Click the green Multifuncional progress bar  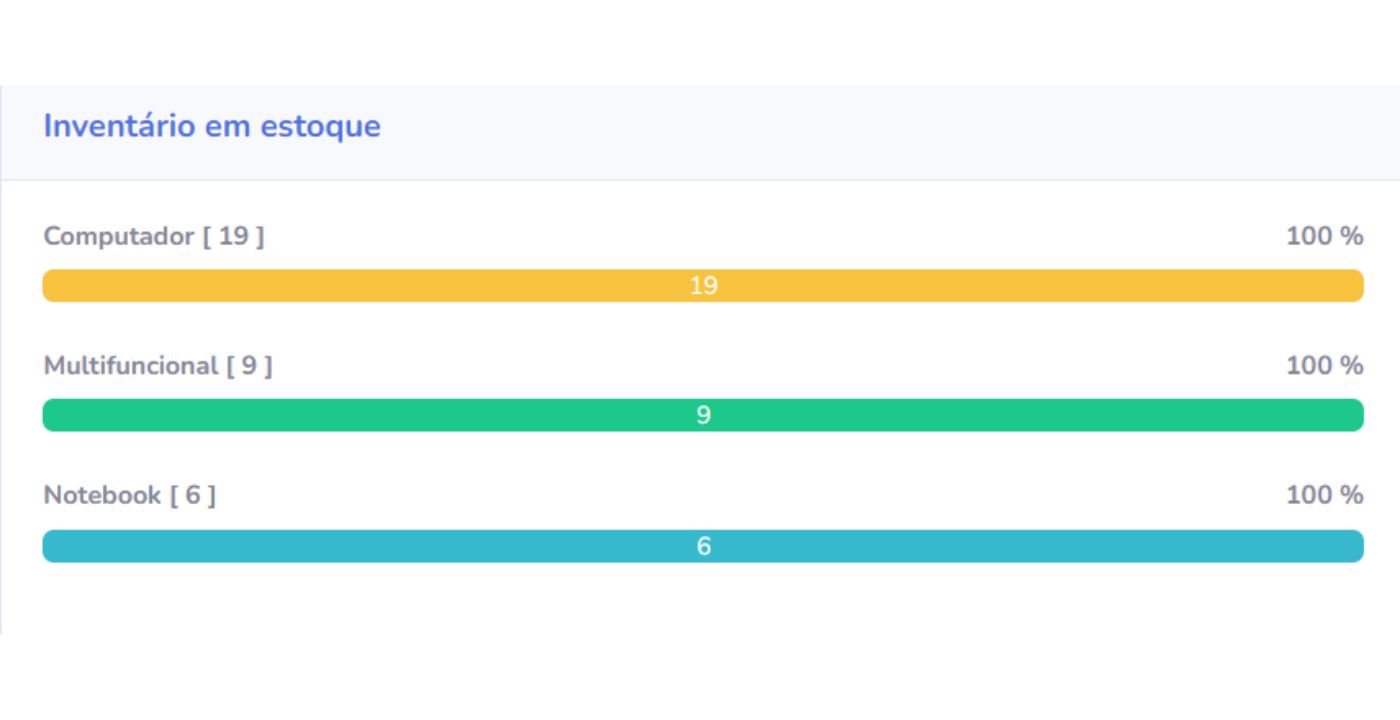click(703, 415)
